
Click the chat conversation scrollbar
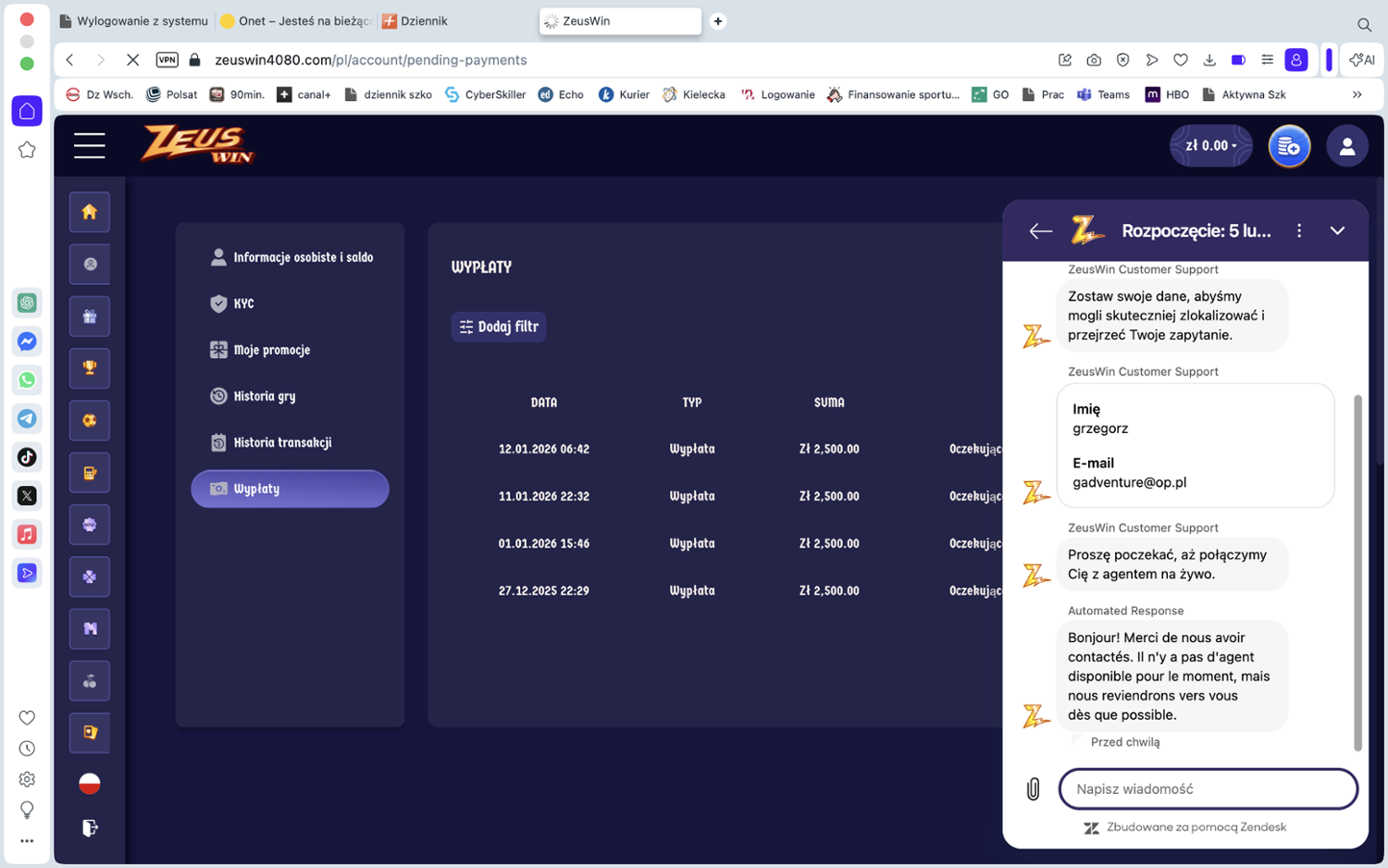pos(1357,572)
